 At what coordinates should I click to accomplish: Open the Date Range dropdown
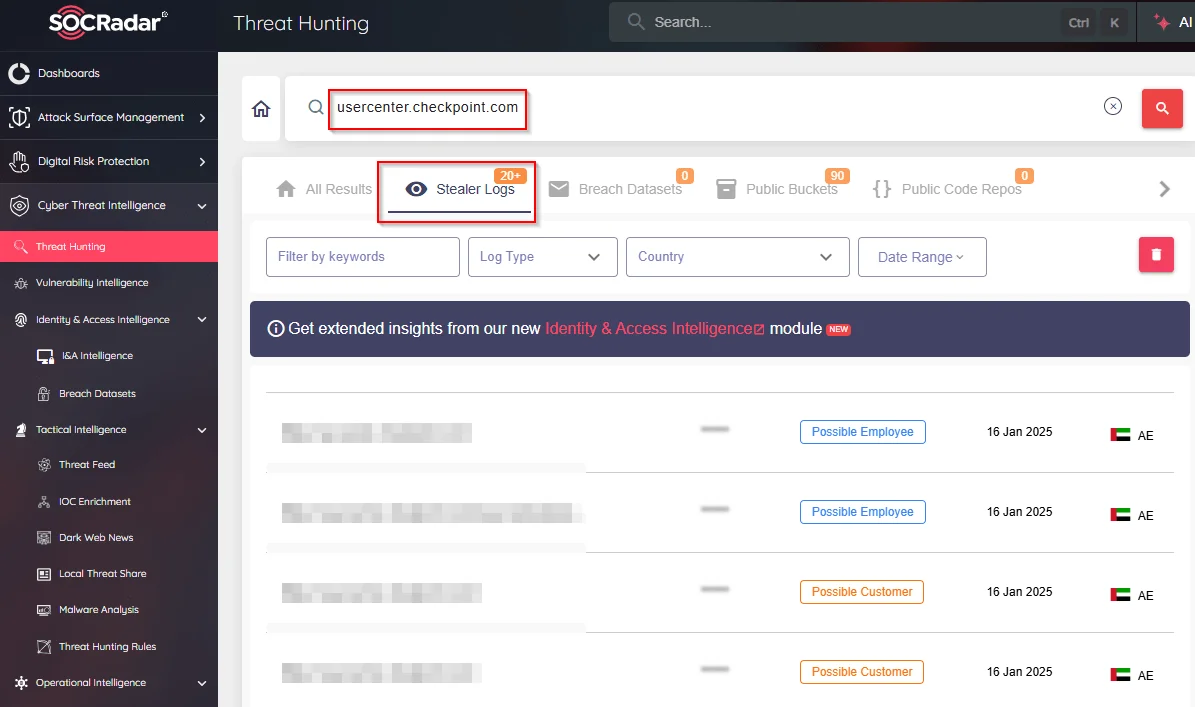click(x=922, y=257)
